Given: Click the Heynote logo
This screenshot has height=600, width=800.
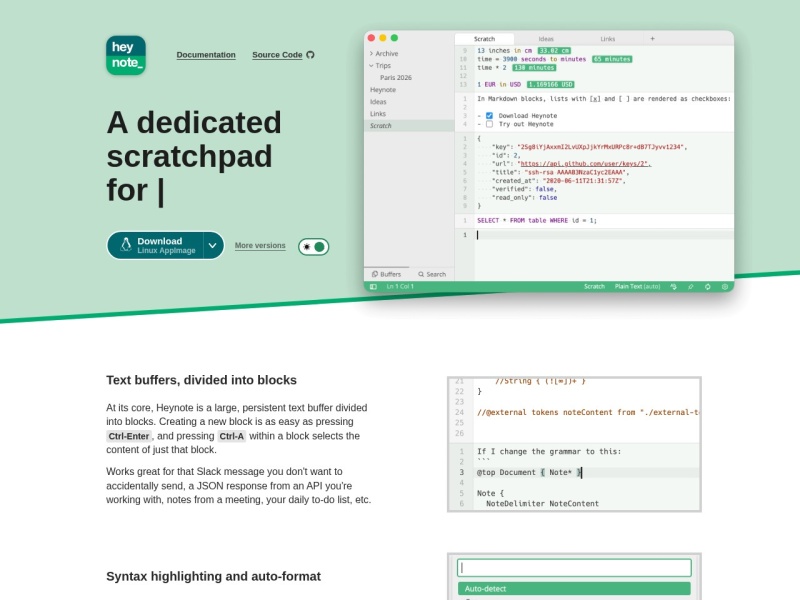Looking at the screenshot, I should point(126,55).
